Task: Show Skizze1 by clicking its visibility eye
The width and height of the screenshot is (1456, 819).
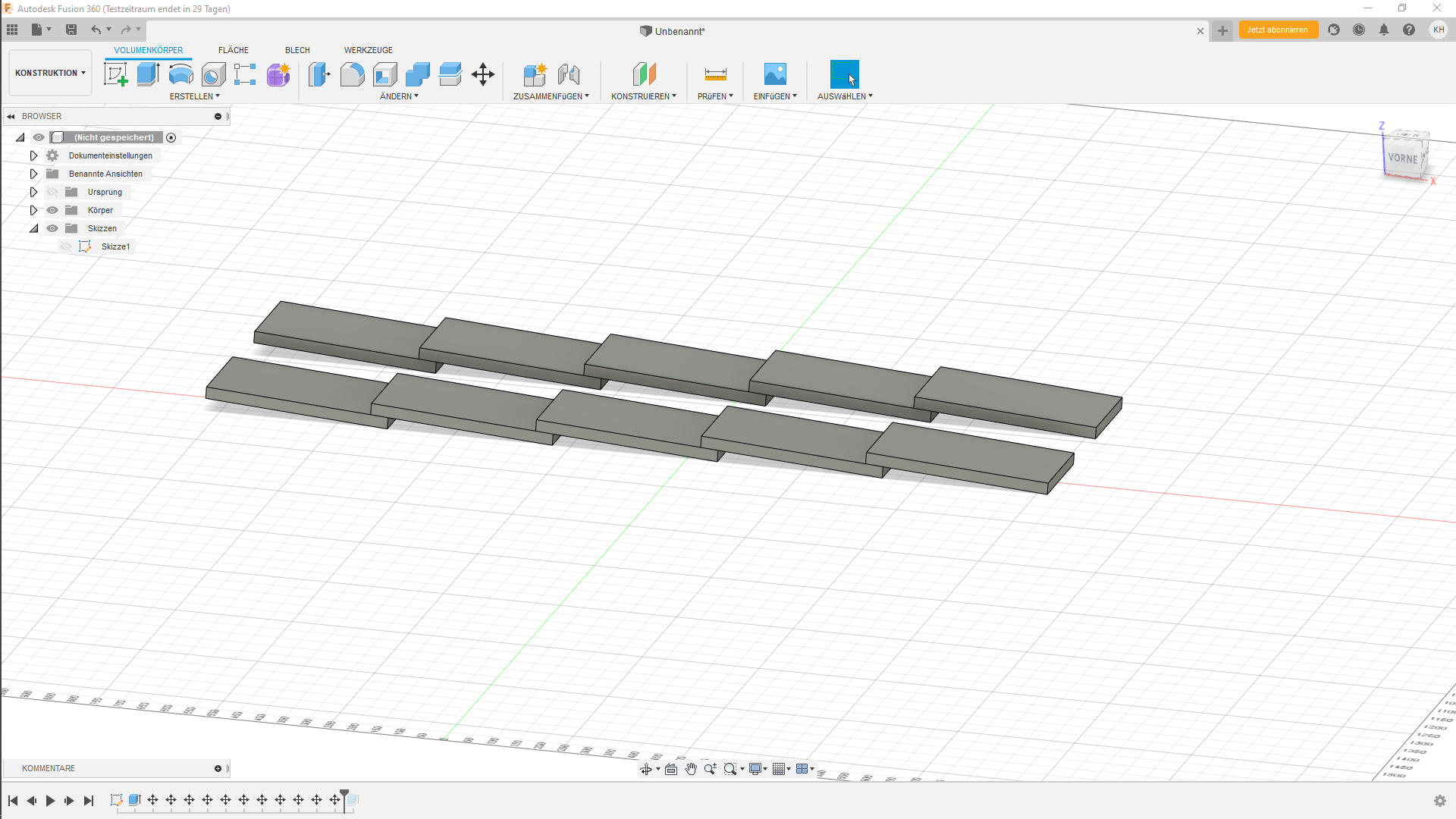Action: click(x=65, y=246)
